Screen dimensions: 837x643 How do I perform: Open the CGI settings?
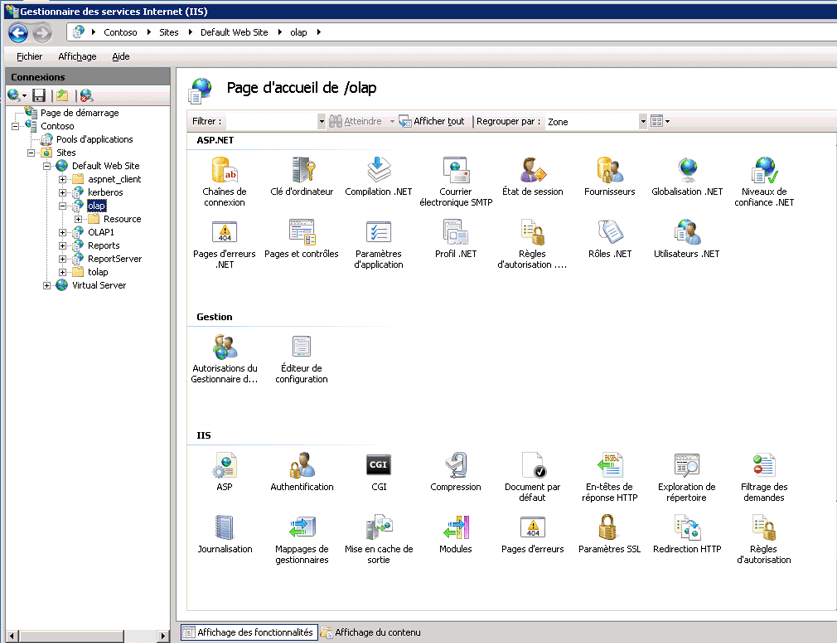(x=378, y=468)
